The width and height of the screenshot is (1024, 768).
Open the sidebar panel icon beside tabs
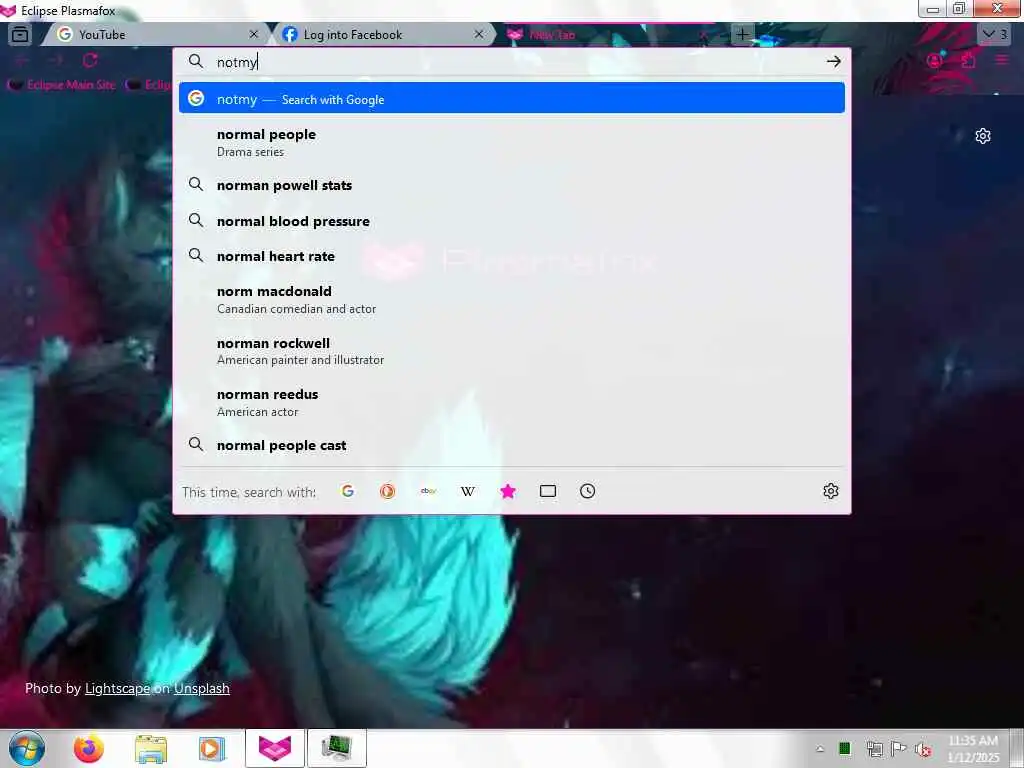click(x=20, y=34)
